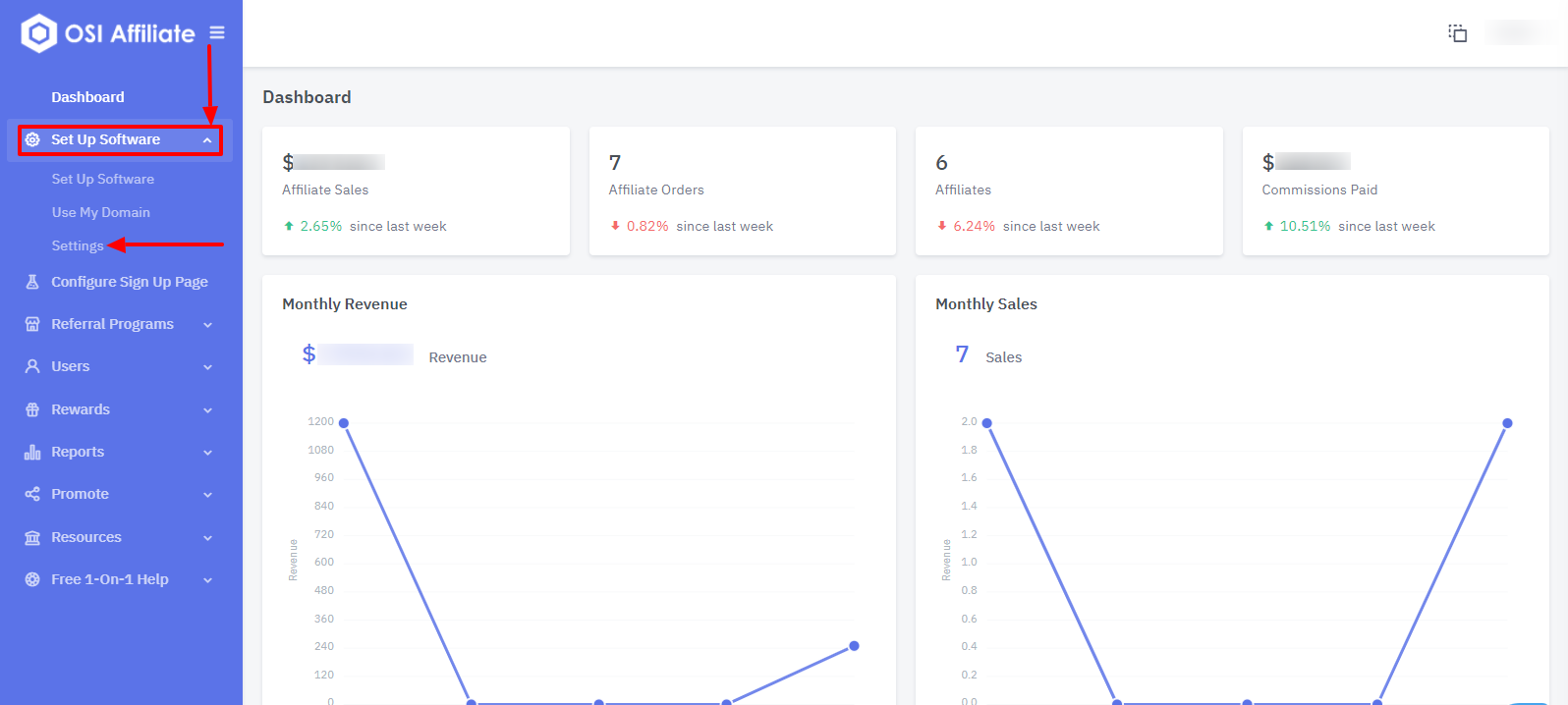
Task: Click the Affiliates card label
Action: 963,190
